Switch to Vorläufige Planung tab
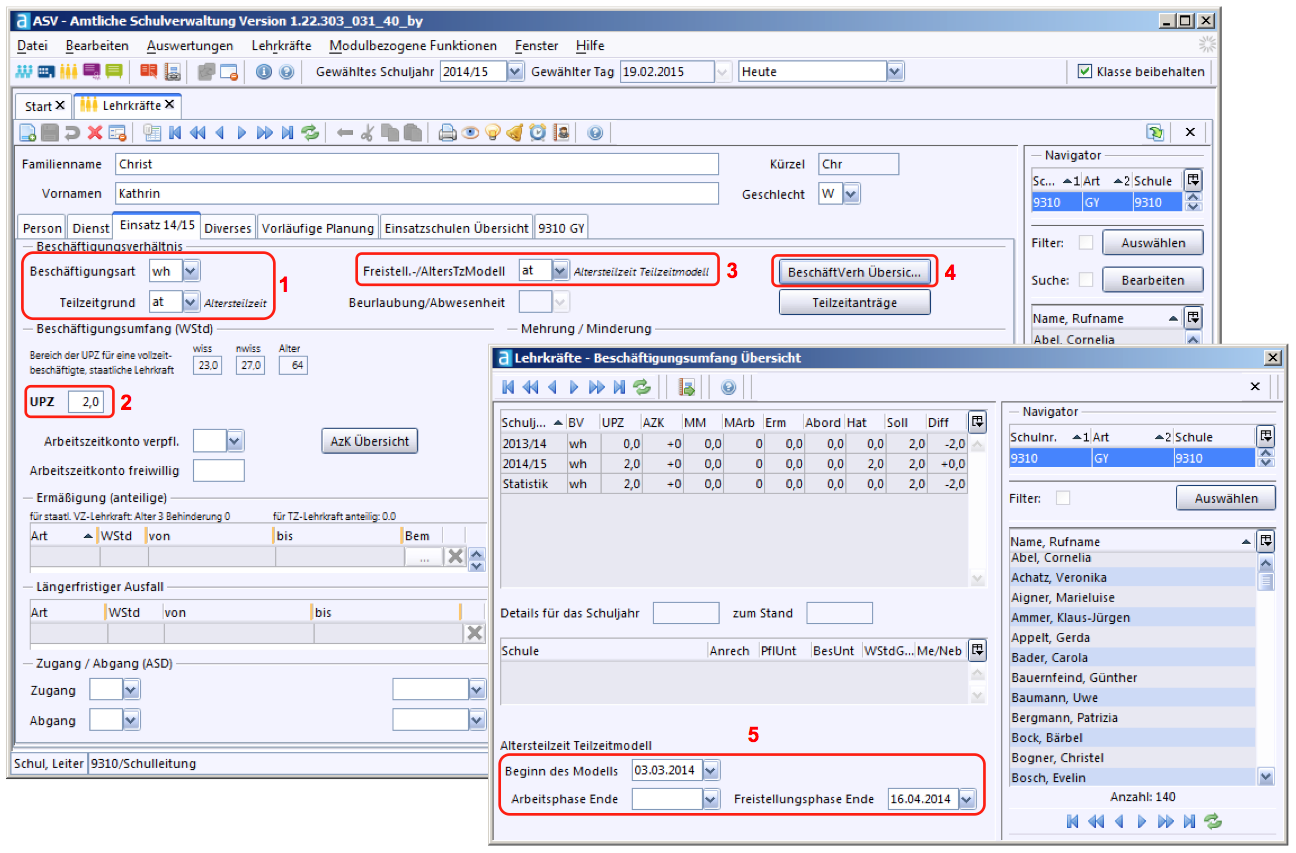The width and height of the screenshot is (1296, 853). click(318, 228)
